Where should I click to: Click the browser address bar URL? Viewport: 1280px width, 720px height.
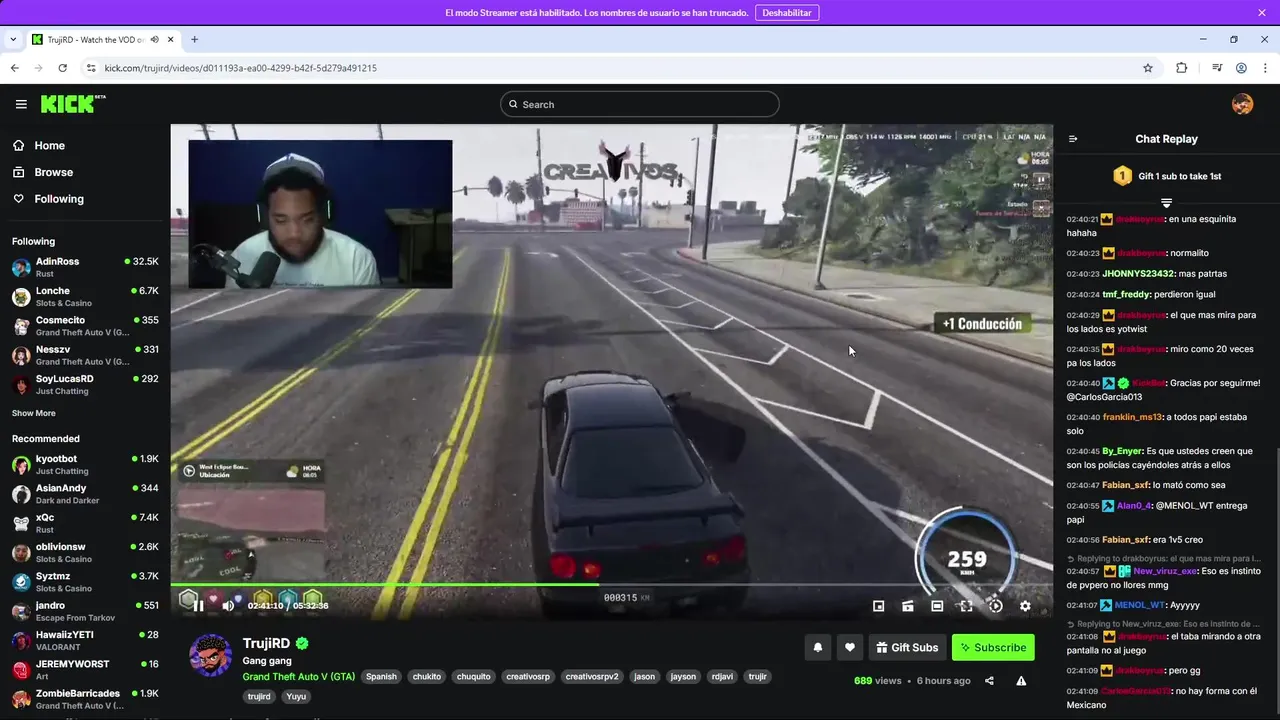(x=241, y=68)
